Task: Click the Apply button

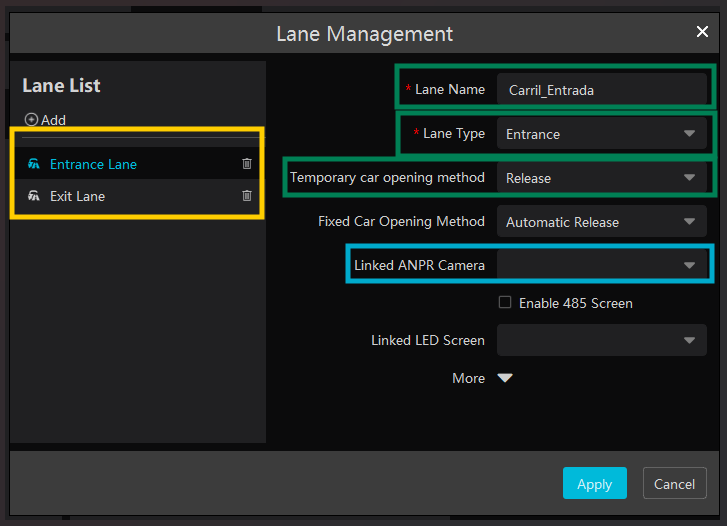Action: [x=594, y=484]
